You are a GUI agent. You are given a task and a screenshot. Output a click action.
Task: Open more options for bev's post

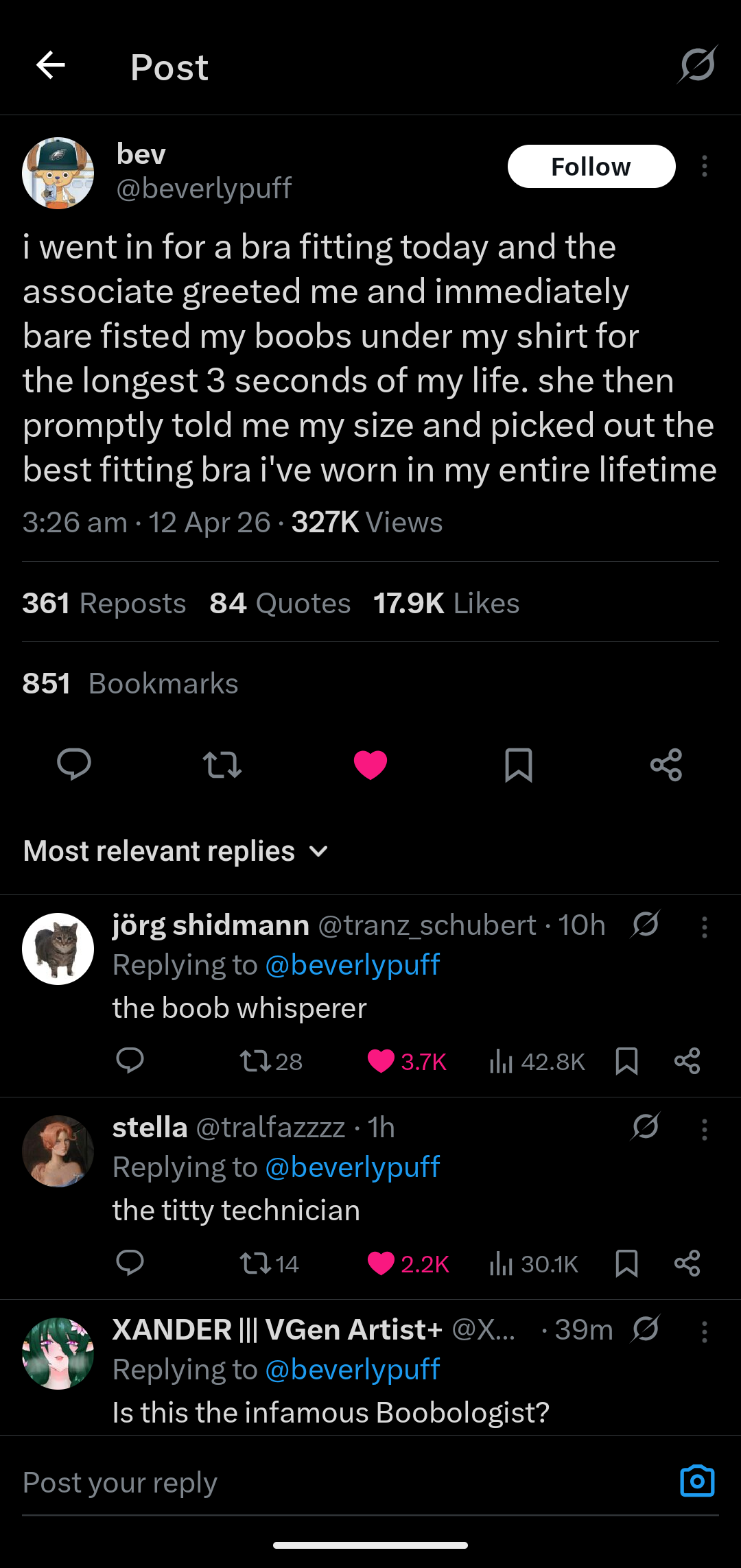coord(704,166)
